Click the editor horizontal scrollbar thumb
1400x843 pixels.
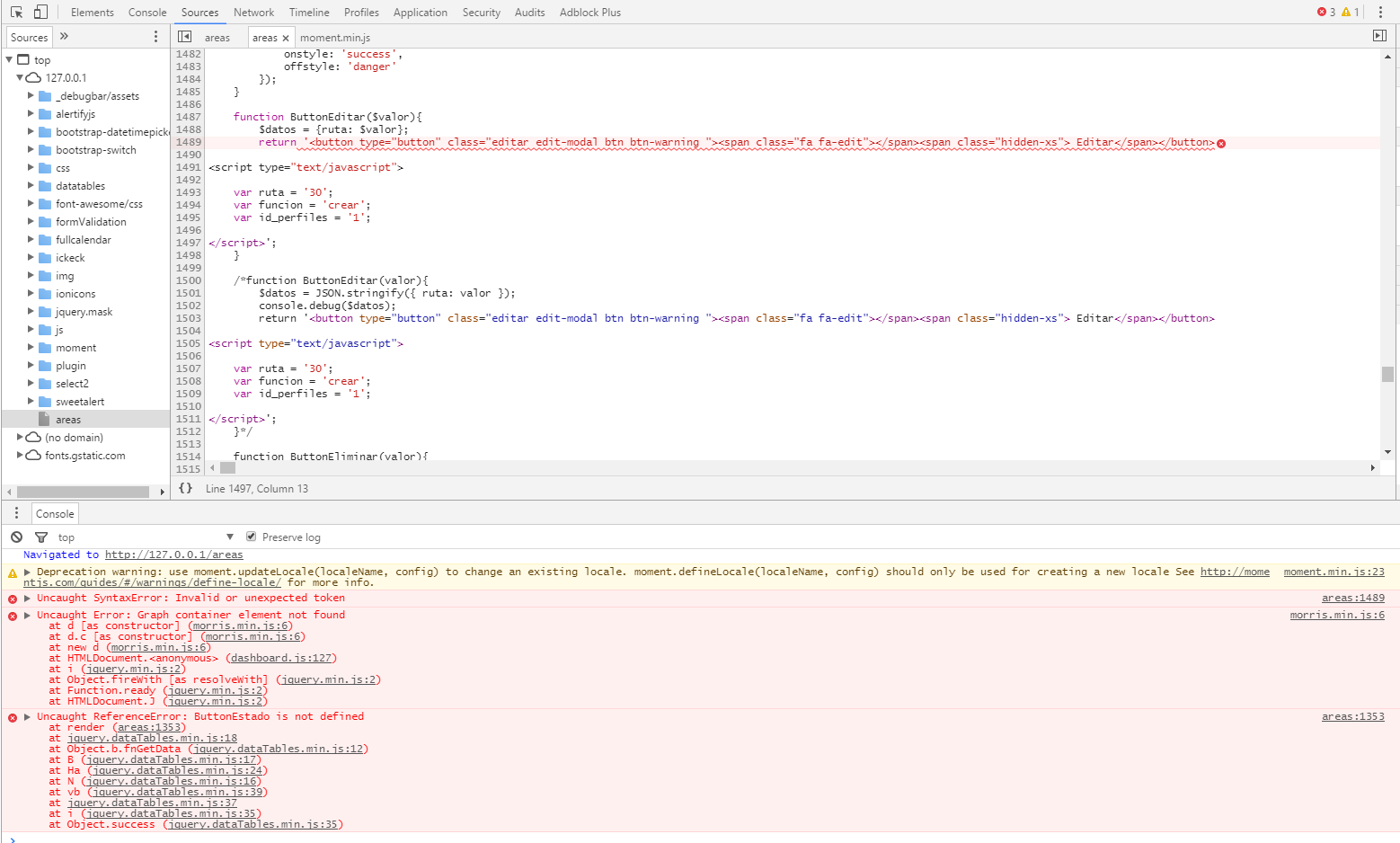point(227,467)
